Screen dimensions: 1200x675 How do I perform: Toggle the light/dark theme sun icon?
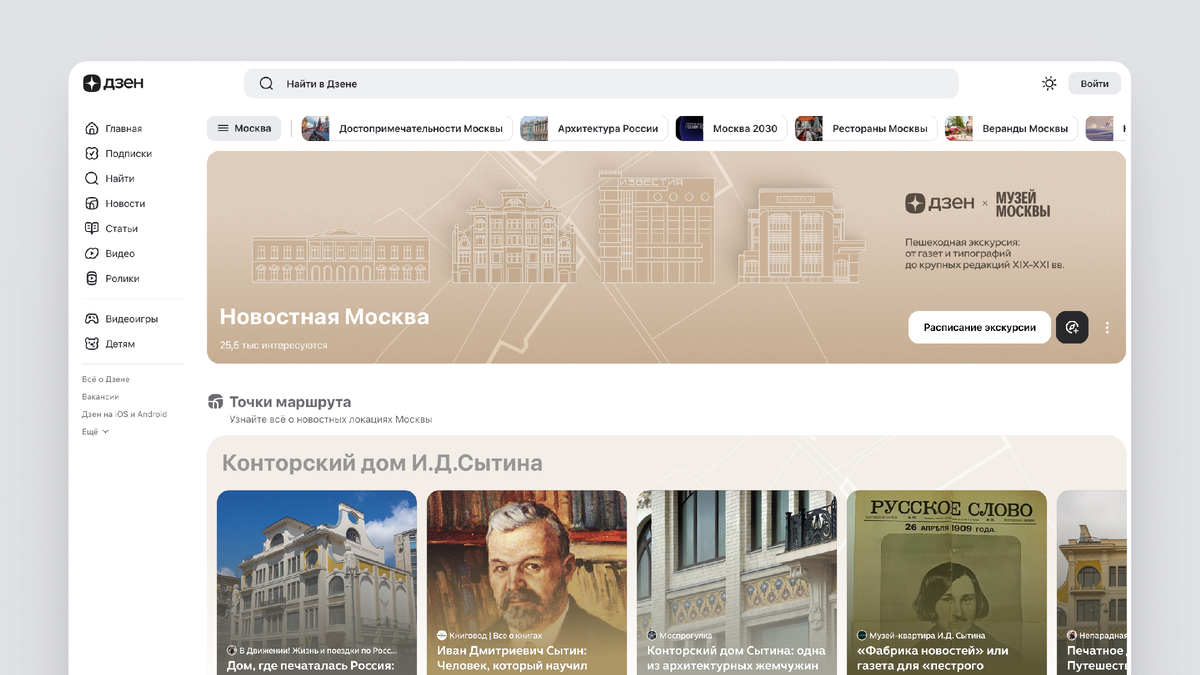(x=1049, y=83)
